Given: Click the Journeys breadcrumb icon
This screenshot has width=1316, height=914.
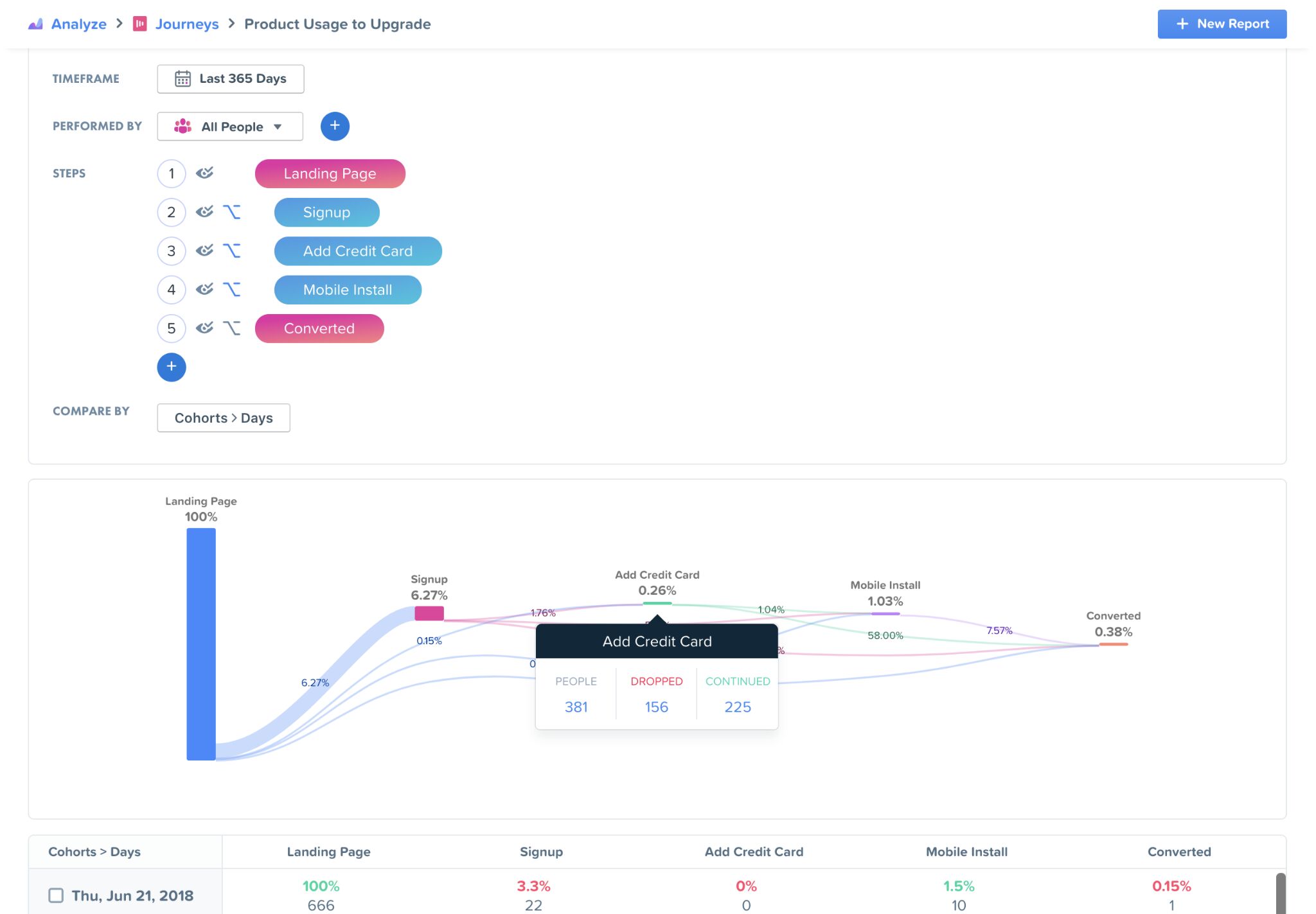Looking at the screenshot, I should tap(140, 22).
